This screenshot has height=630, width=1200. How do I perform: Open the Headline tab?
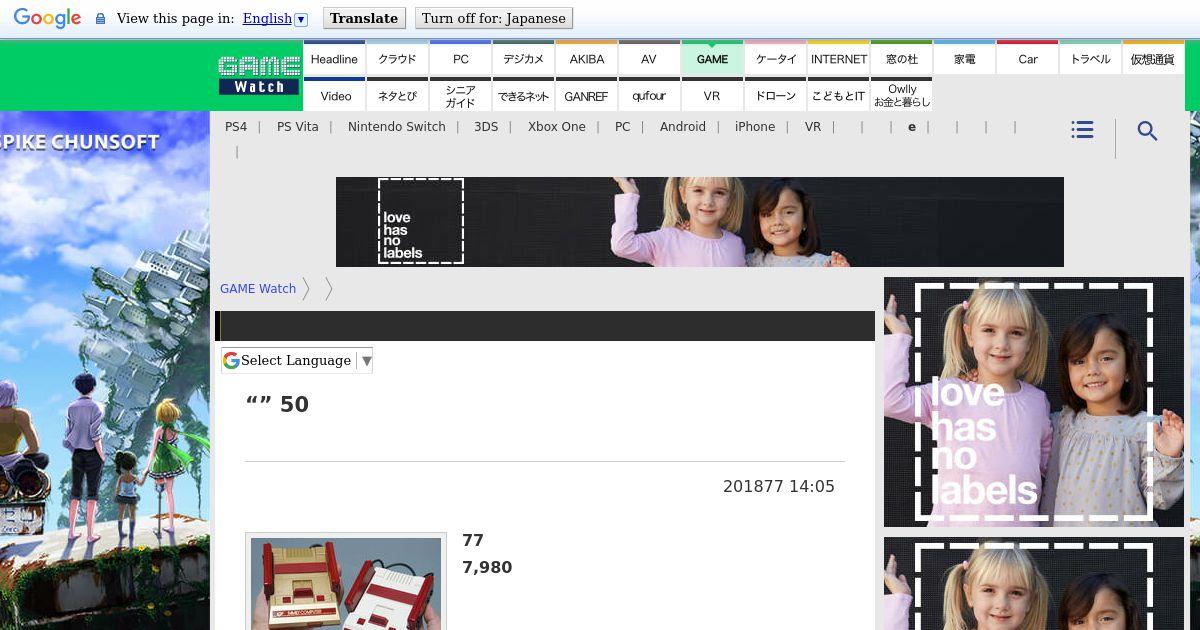click(334, 58)
